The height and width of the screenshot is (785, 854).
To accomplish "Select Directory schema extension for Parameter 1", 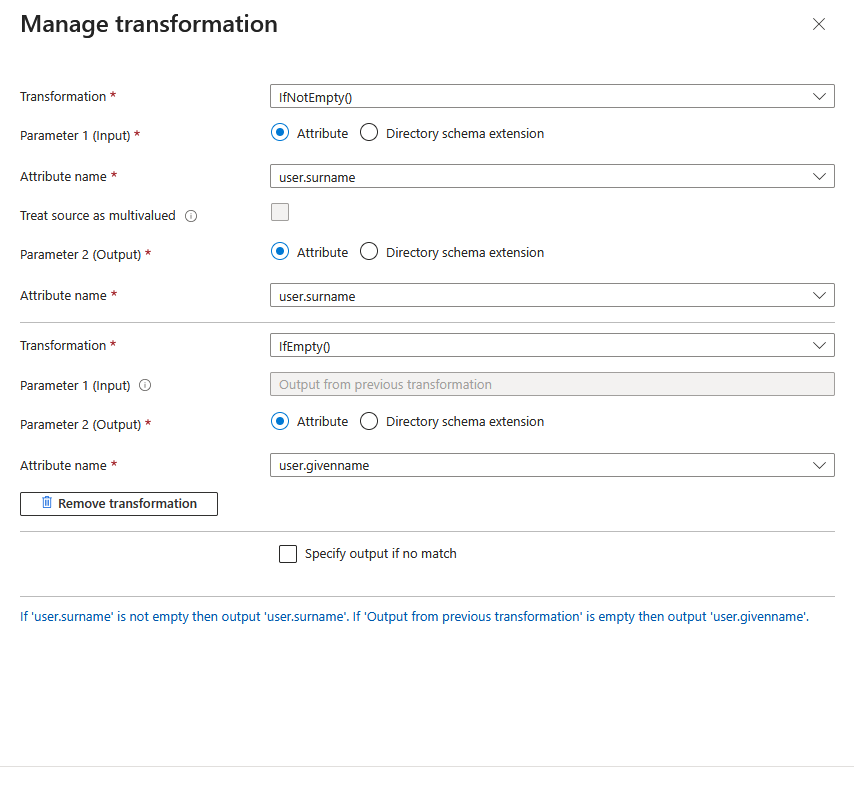I will pyautogui.click(x=369, y=133).
